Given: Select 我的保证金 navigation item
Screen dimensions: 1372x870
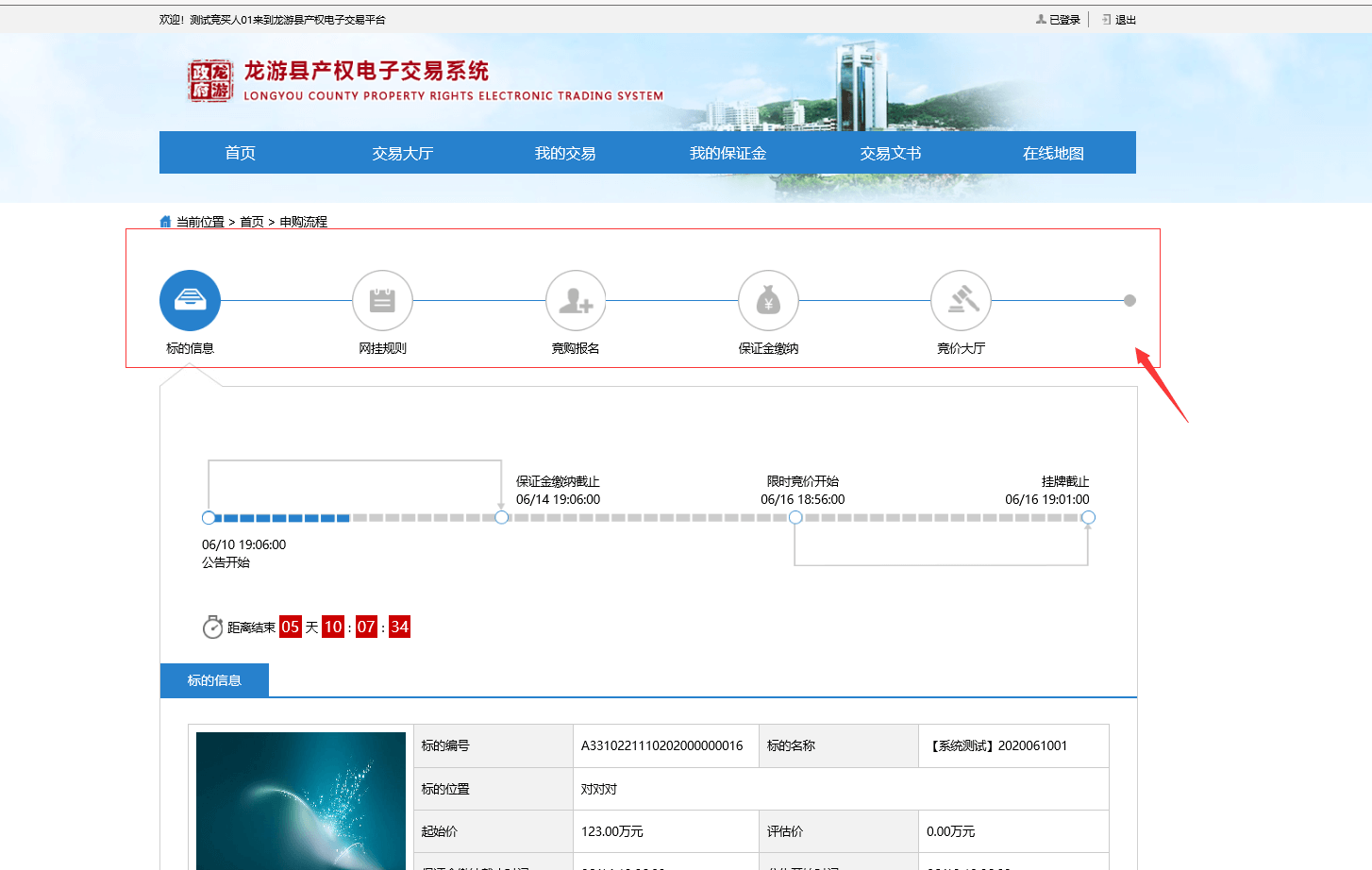Looking at the screenshot, I should tap(728, 153).
